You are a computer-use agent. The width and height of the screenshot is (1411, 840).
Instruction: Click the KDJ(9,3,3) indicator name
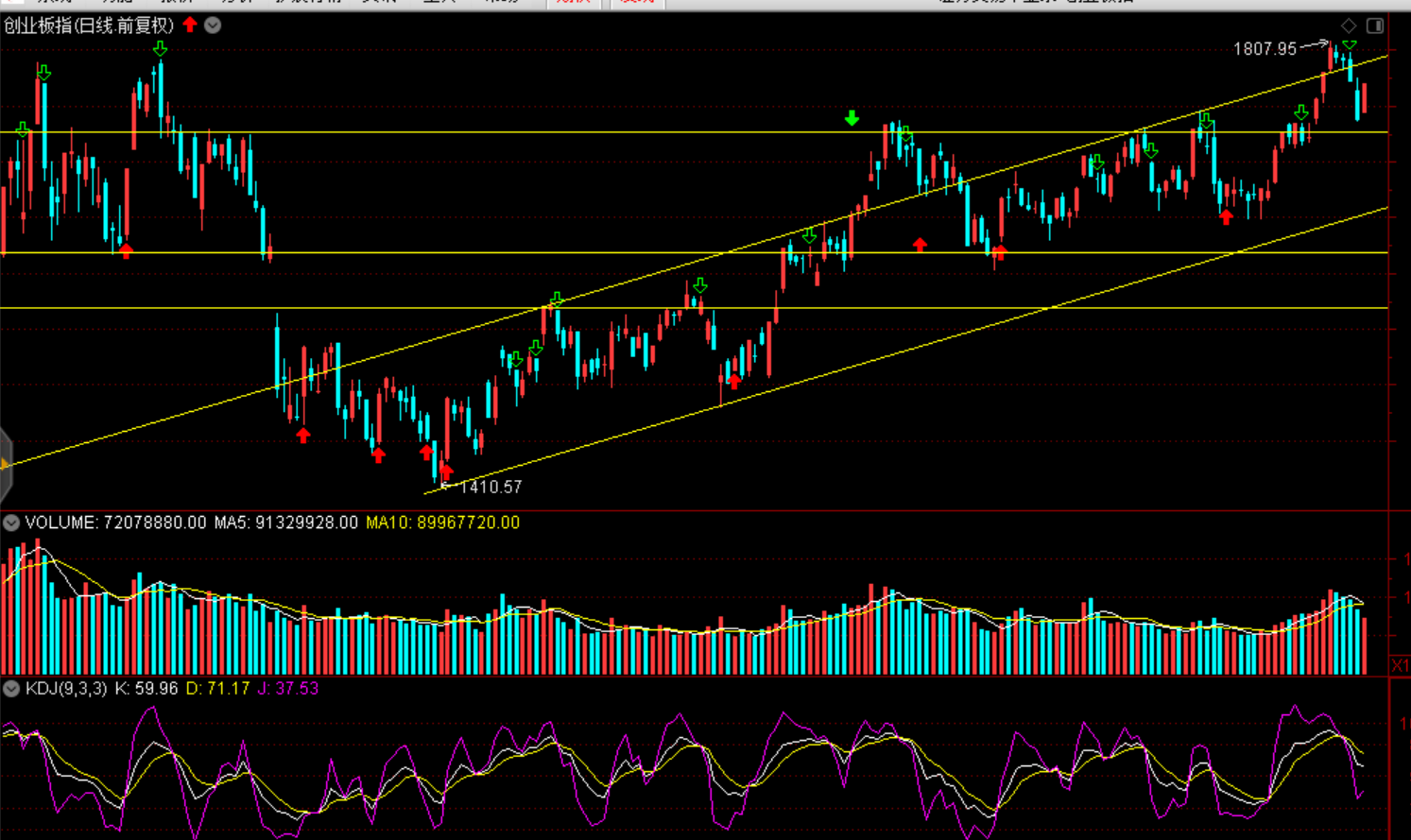pyautogui.click(x=66, y=689)
